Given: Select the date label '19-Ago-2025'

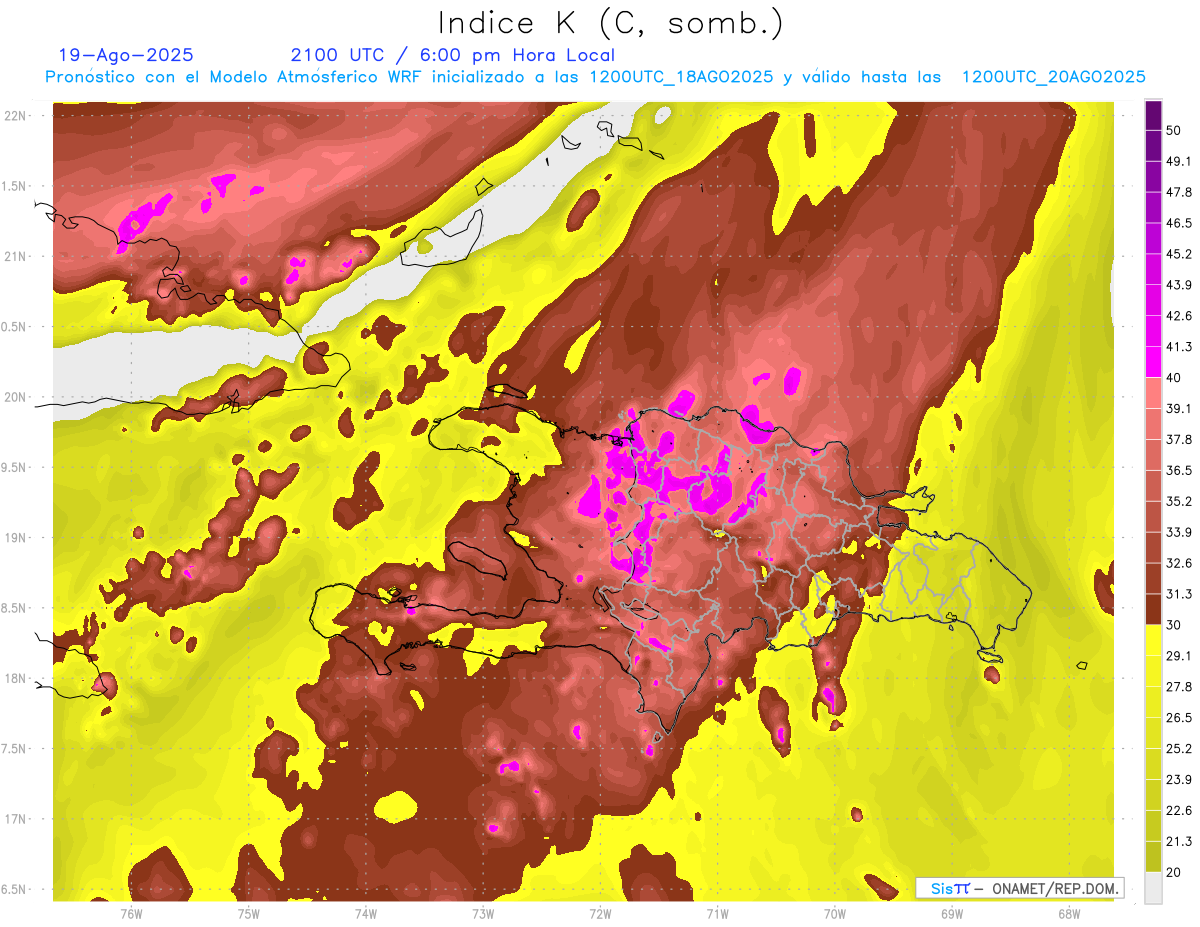Looking at the screenshot, I should pos(126,55).
